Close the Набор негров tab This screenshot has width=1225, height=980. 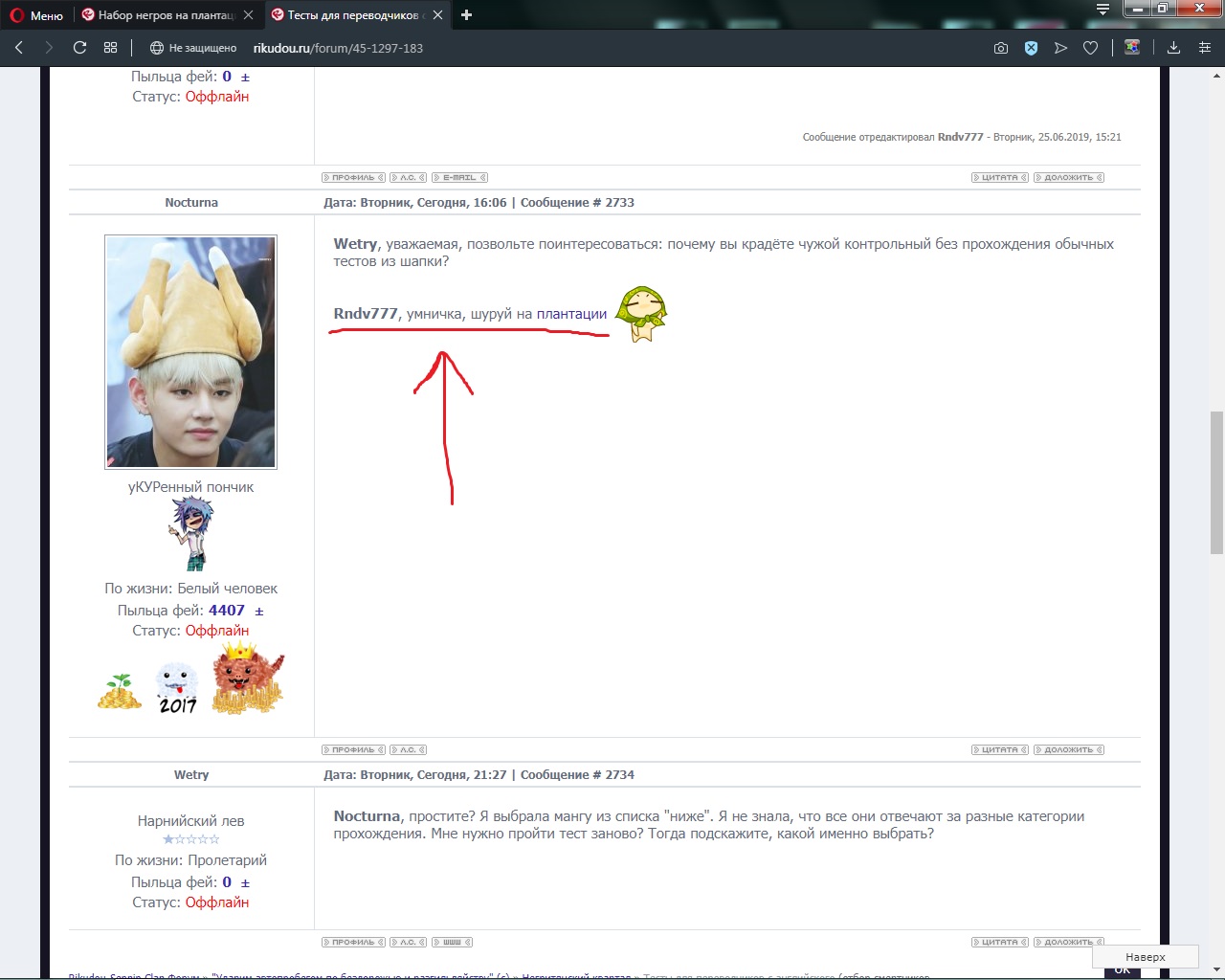(249, 15)
